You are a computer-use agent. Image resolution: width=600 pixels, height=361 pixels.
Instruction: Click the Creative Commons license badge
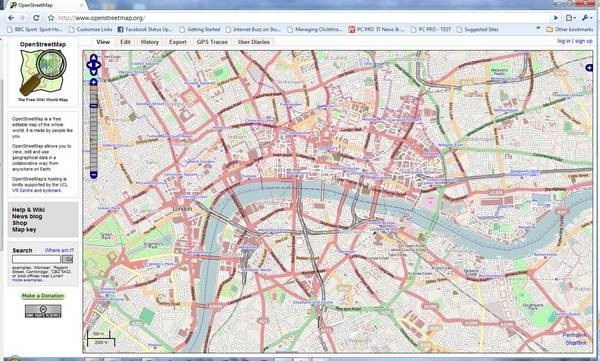click(x=43, y=311)
